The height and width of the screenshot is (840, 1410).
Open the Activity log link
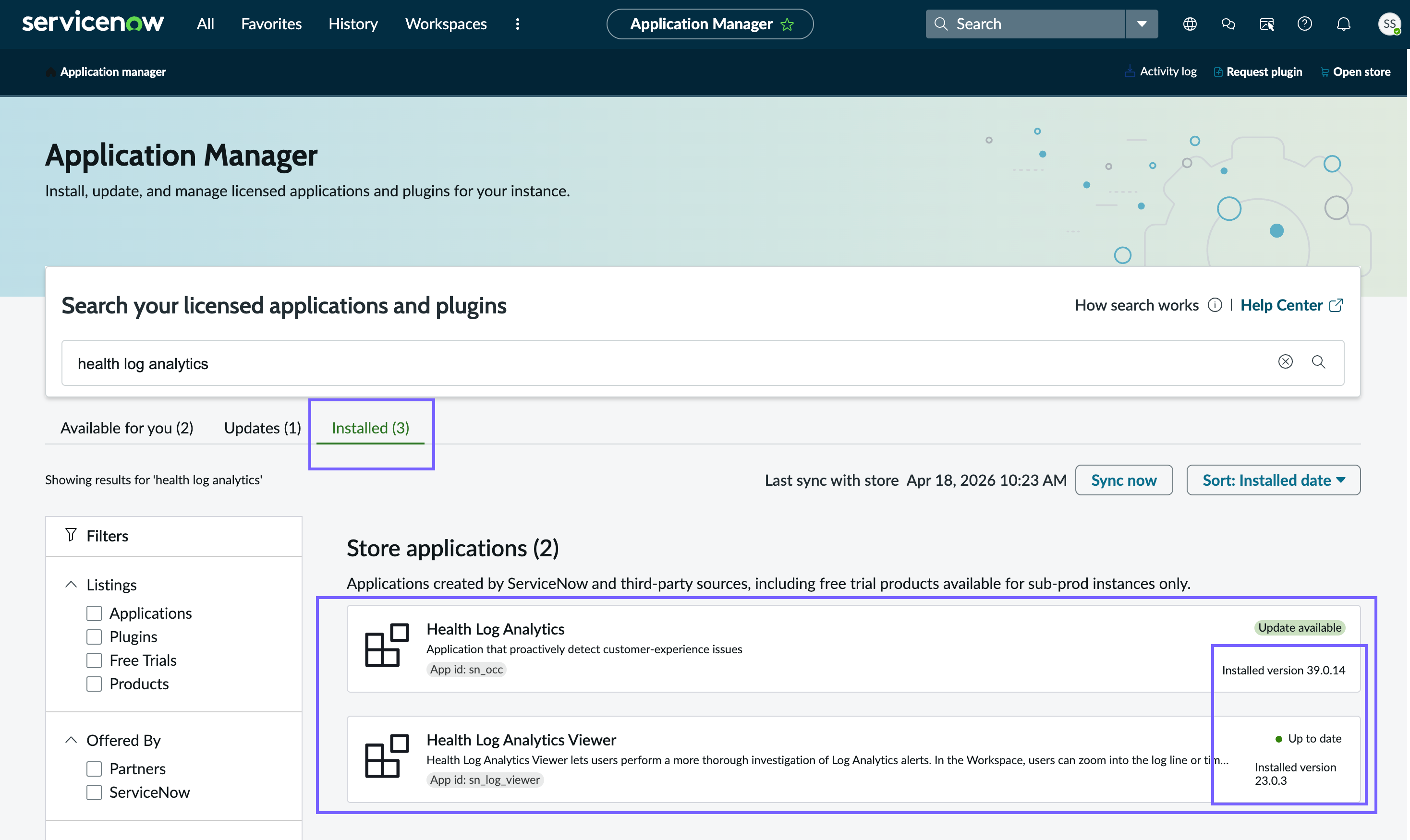click(x=1160, y=72)
